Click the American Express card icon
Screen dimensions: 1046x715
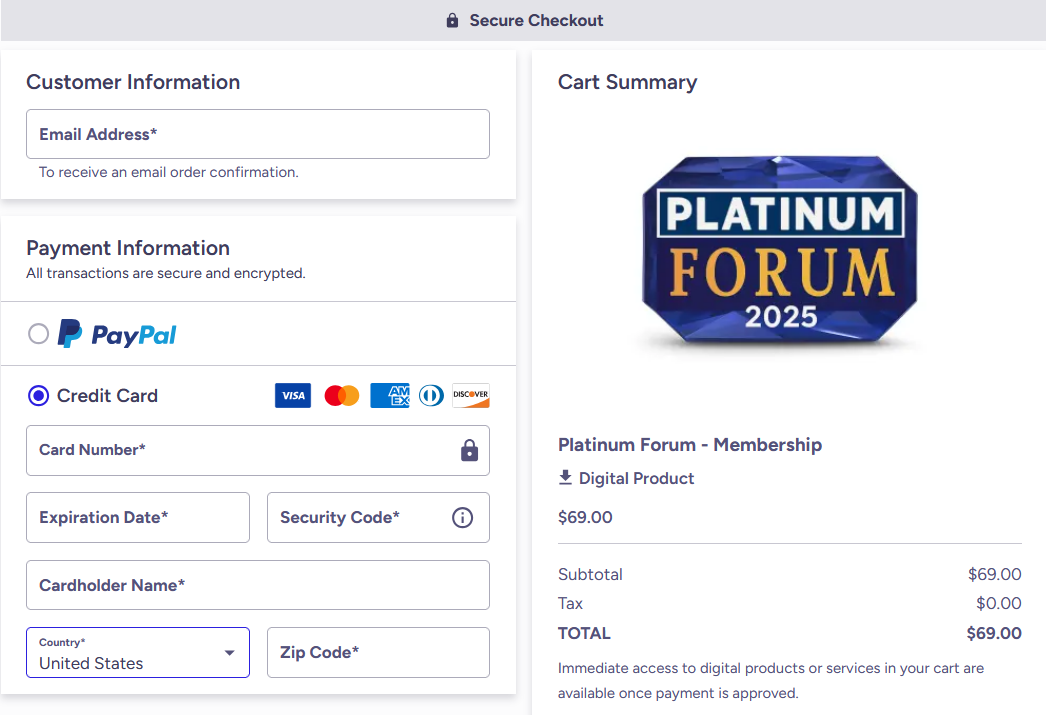(x=390, y=396)
